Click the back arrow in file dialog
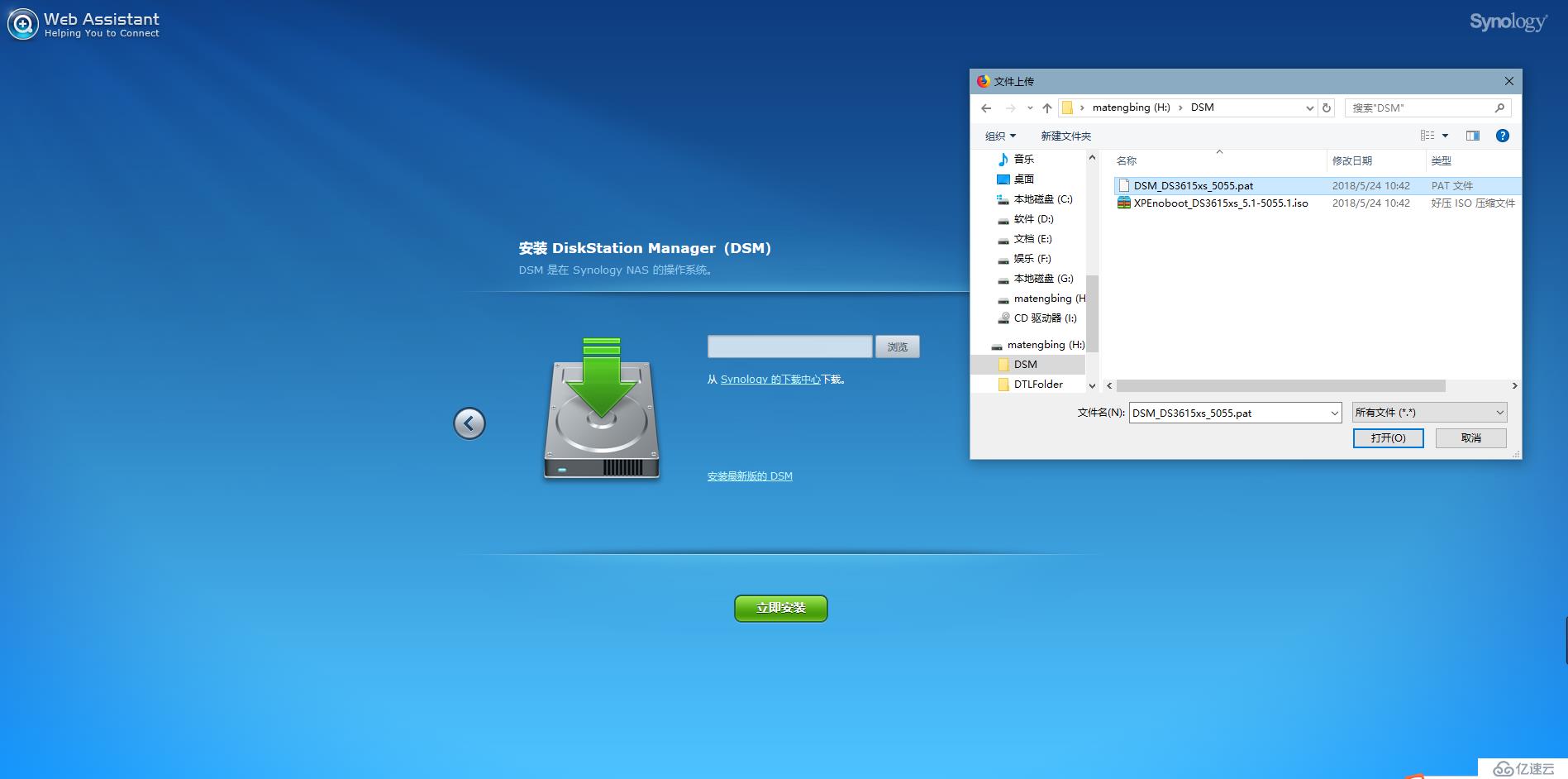 point(986,108)
